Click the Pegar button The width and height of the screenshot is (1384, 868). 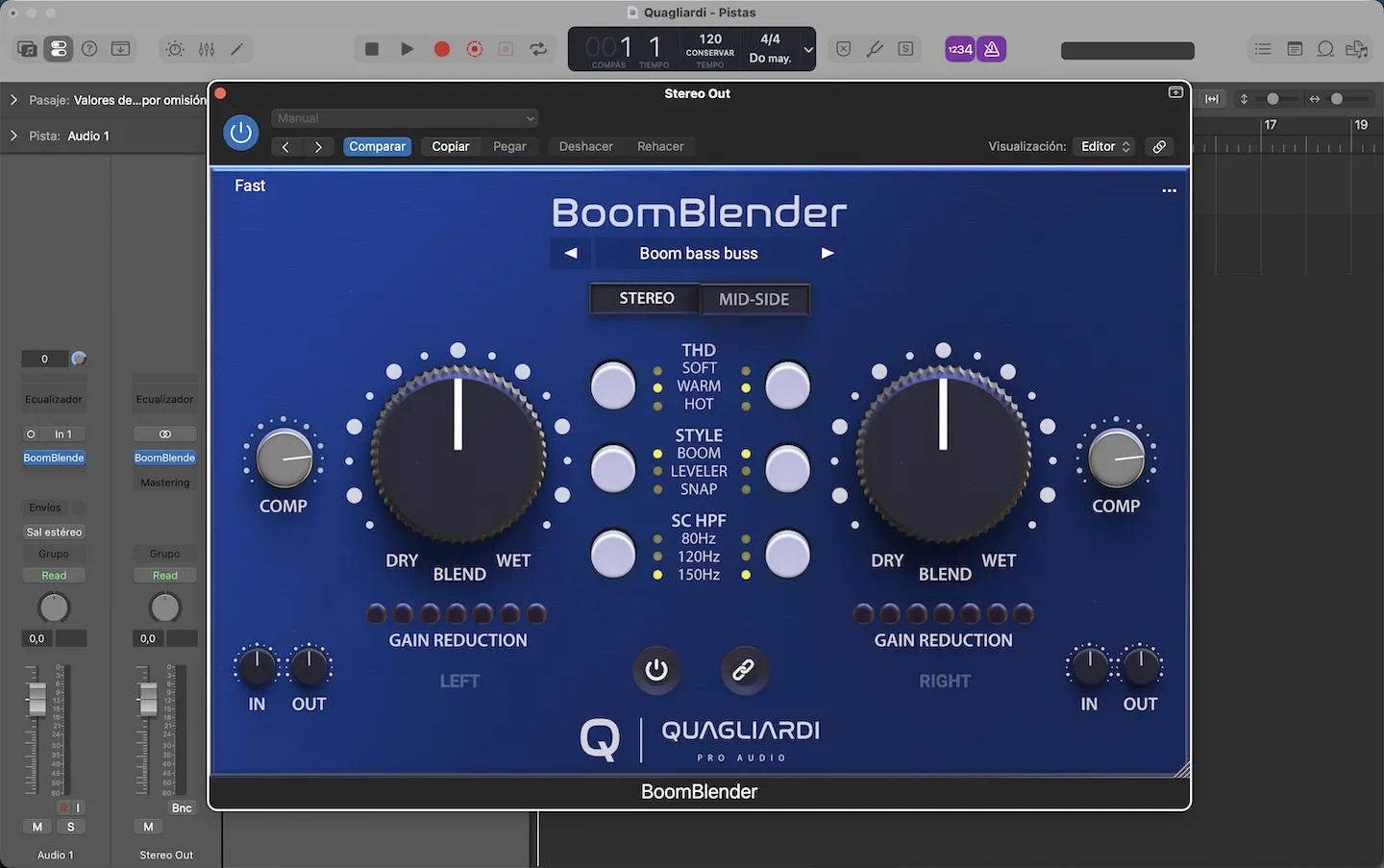click(509, 147)
